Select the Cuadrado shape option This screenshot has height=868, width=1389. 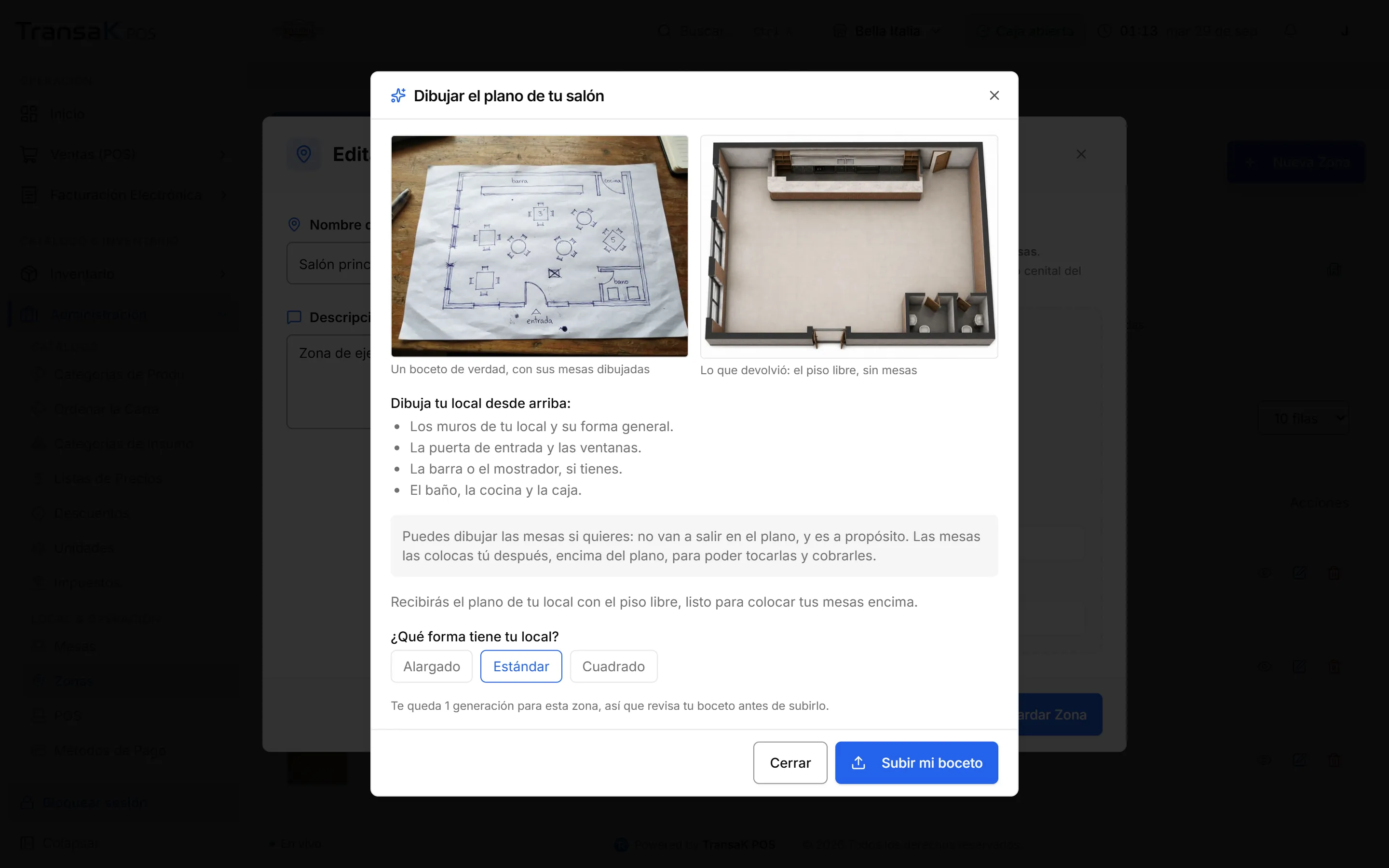point(613,666)
